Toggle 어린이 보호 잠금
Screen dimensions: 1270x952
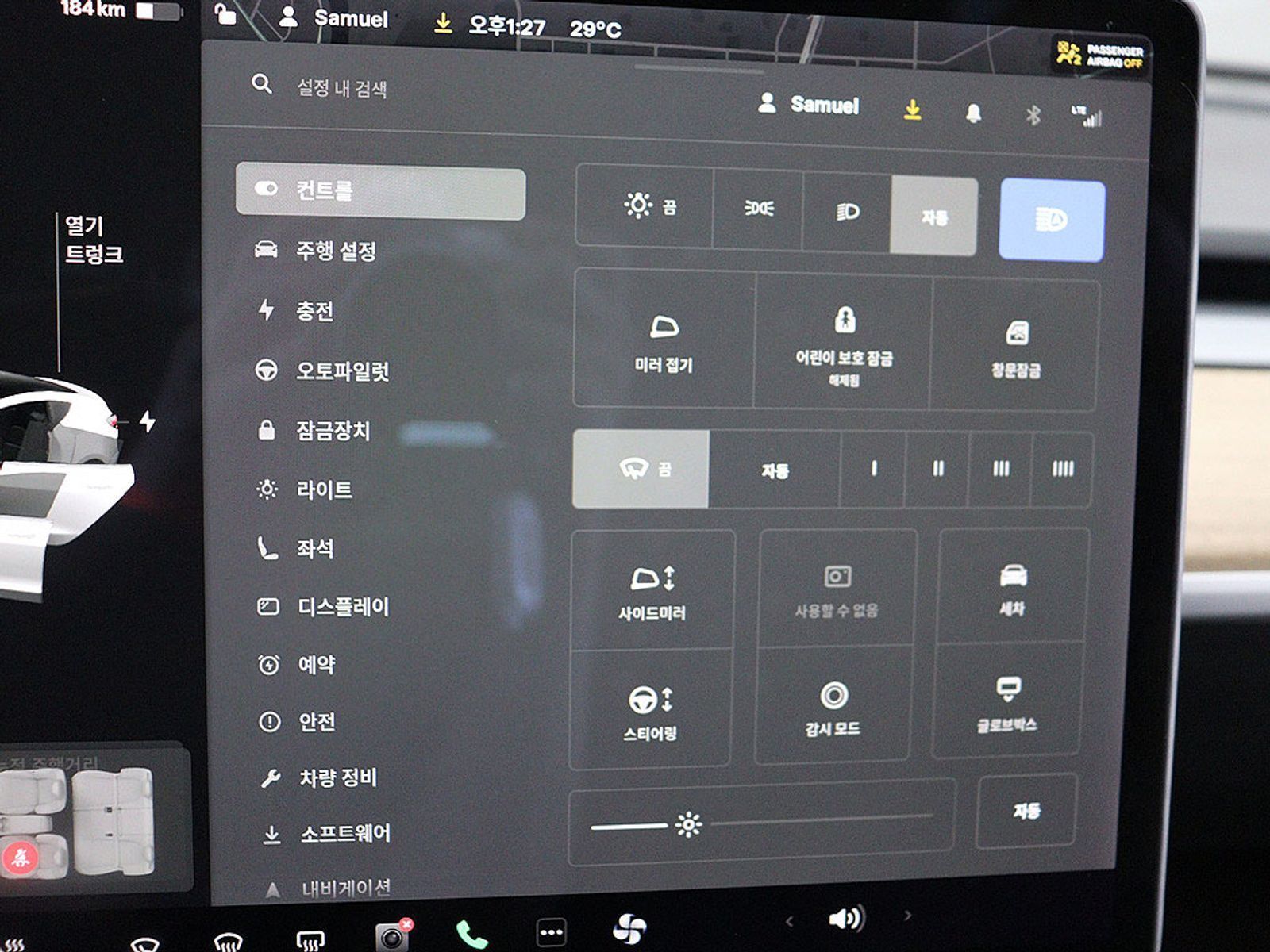click(844, 343)
